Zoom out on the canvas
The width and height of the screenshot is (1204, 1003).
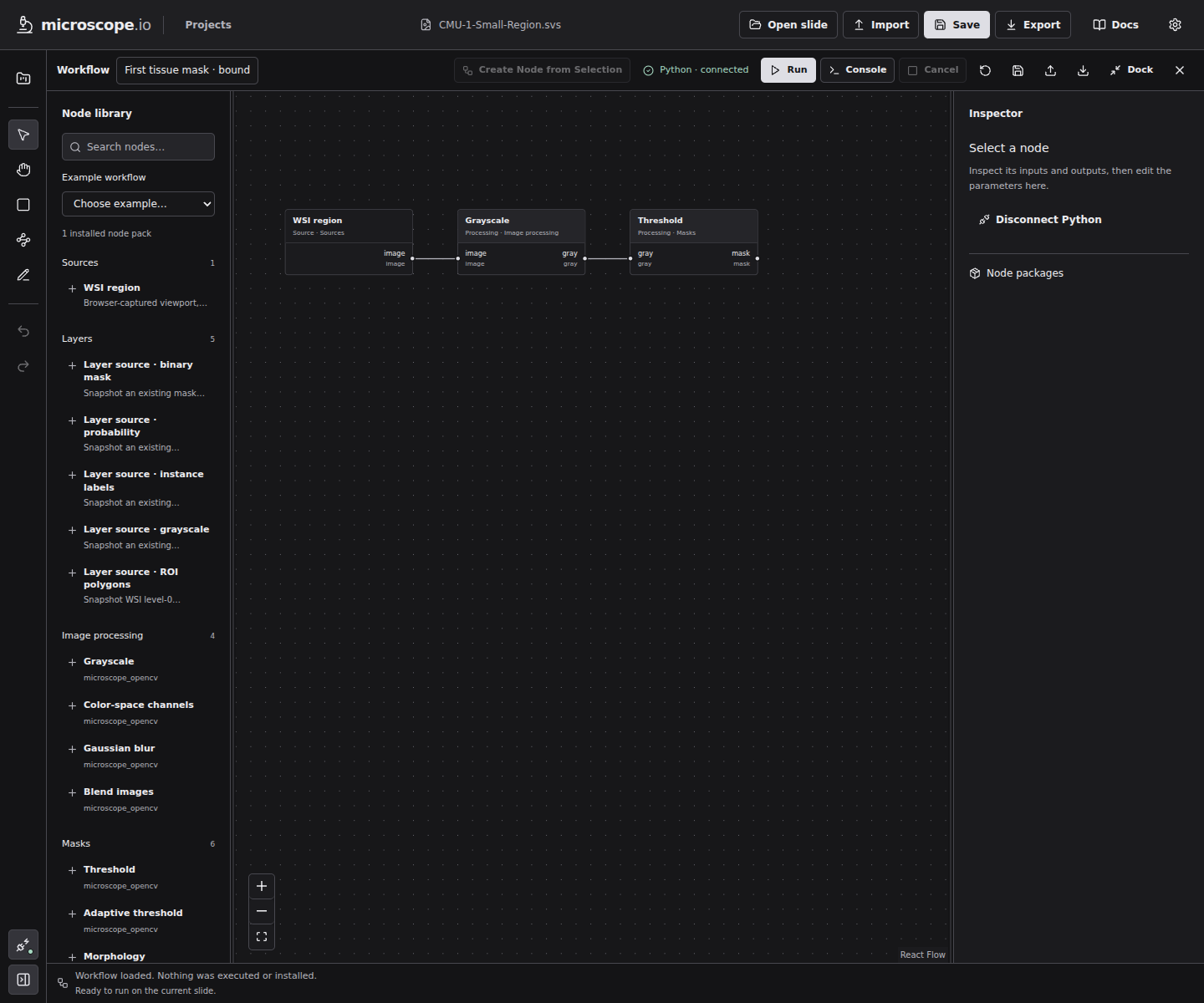click(262, 911)
